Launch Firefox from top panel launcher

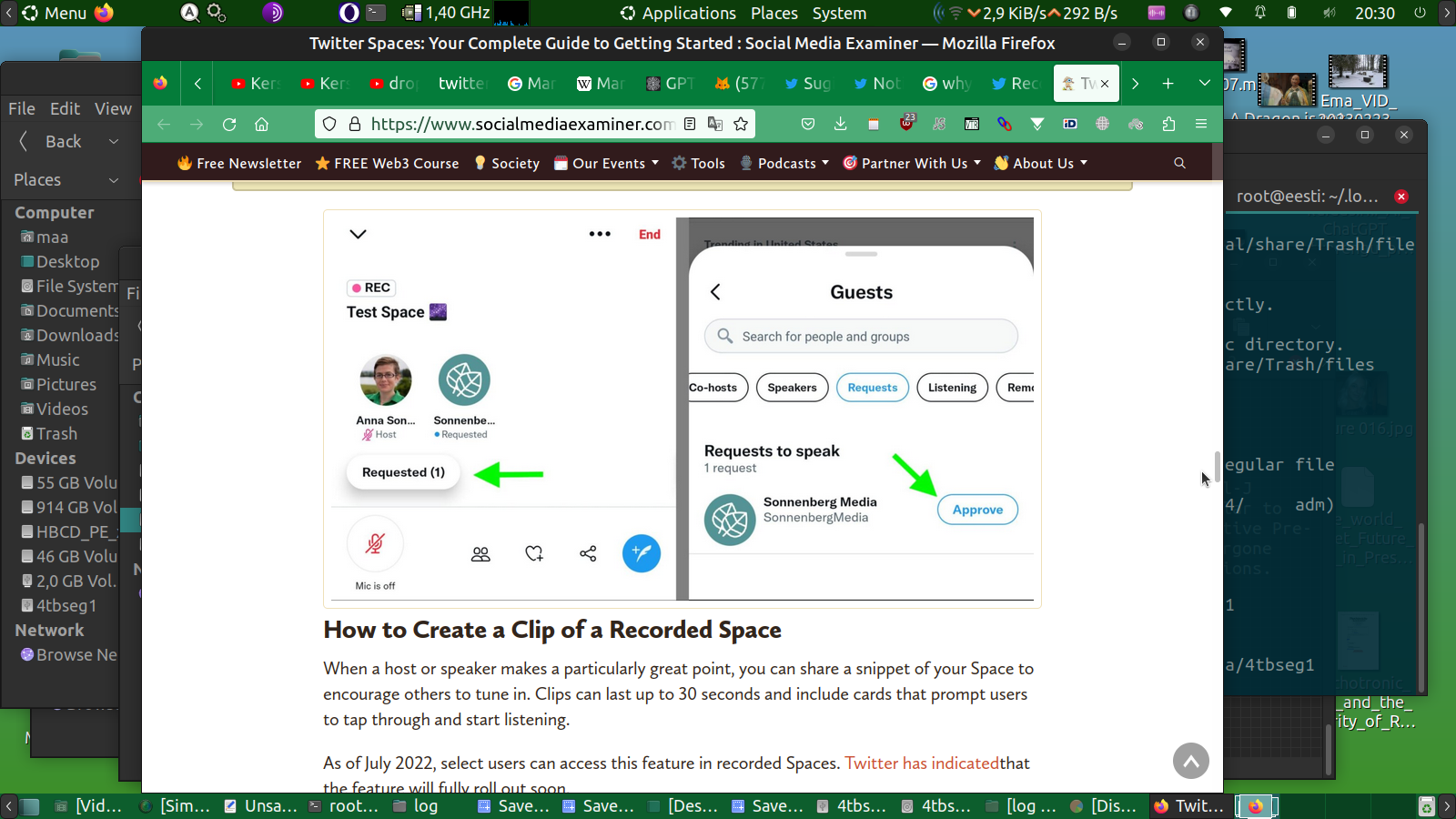tap(105, 13)
